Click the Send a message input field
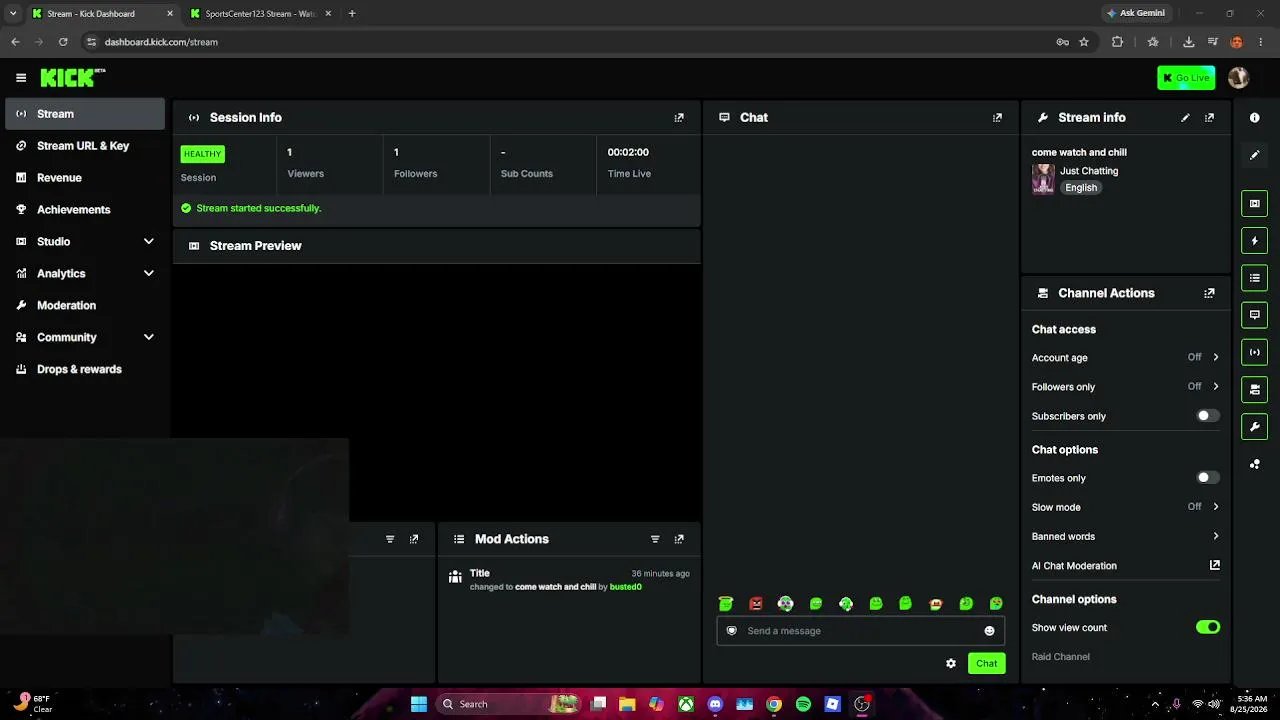 (x=860, y=631)
